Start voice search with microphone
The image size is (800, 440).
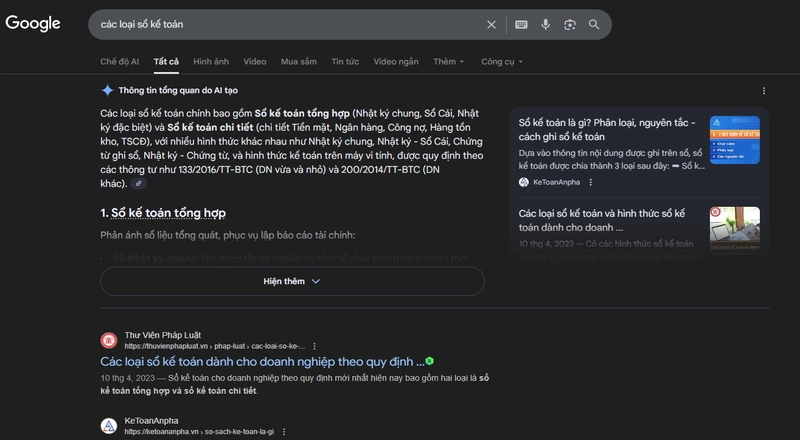click(x=545, y=25)
